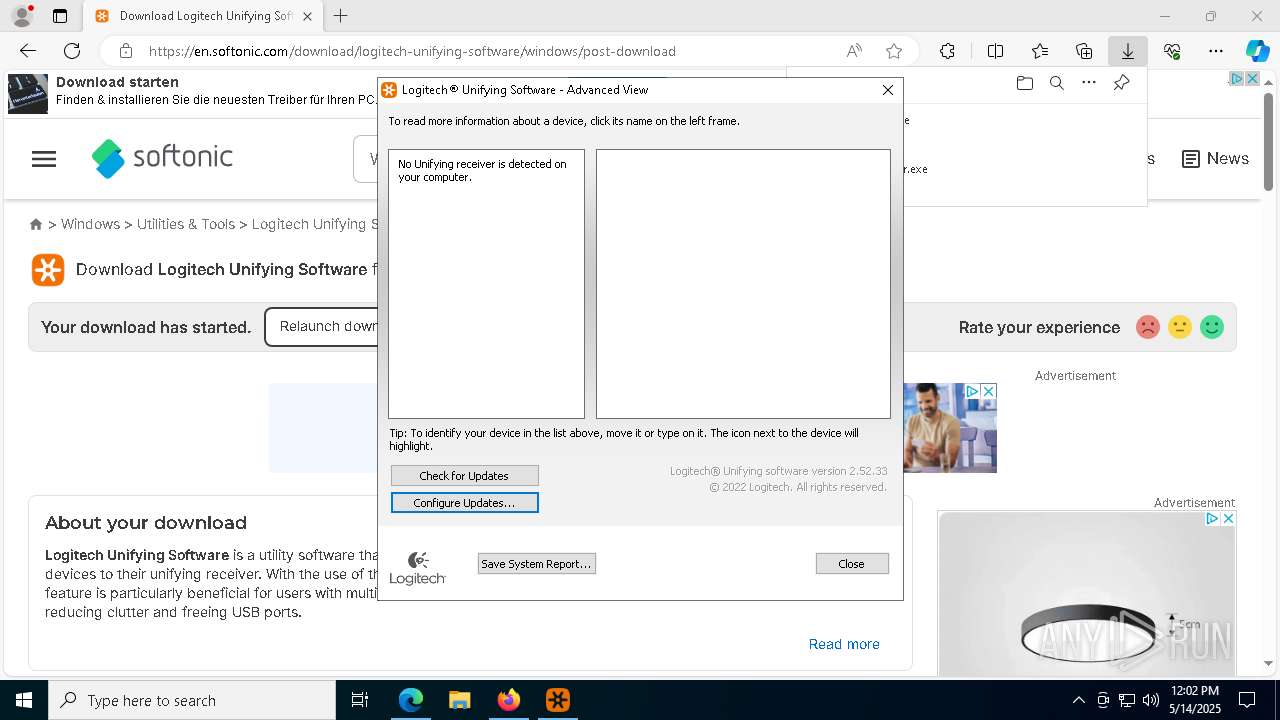Open Browser essentials heart icon

tap(1172, 51)
